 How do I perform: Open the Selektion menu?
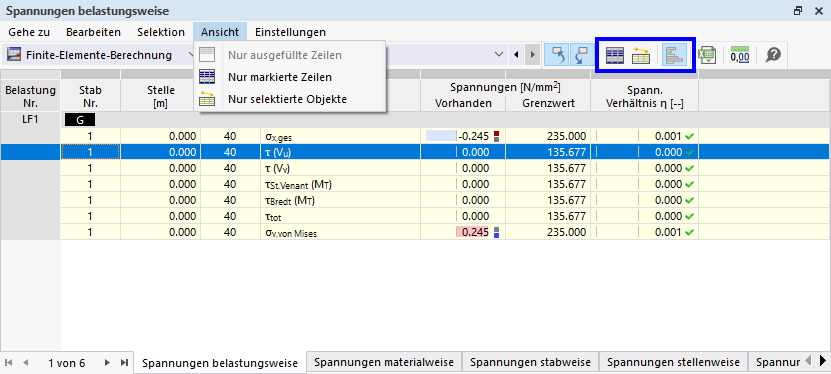click(x=161, y=32)
